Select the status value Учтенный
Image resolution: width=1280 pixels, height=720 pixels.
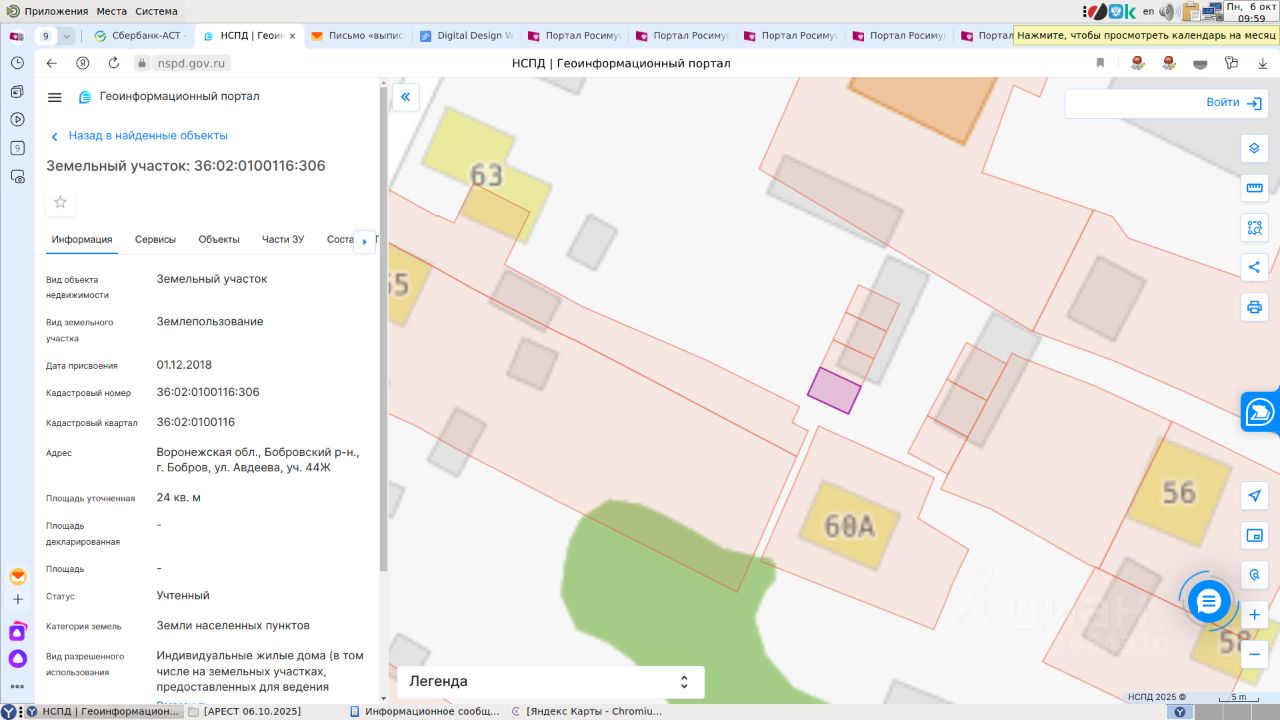click(183, 595)
